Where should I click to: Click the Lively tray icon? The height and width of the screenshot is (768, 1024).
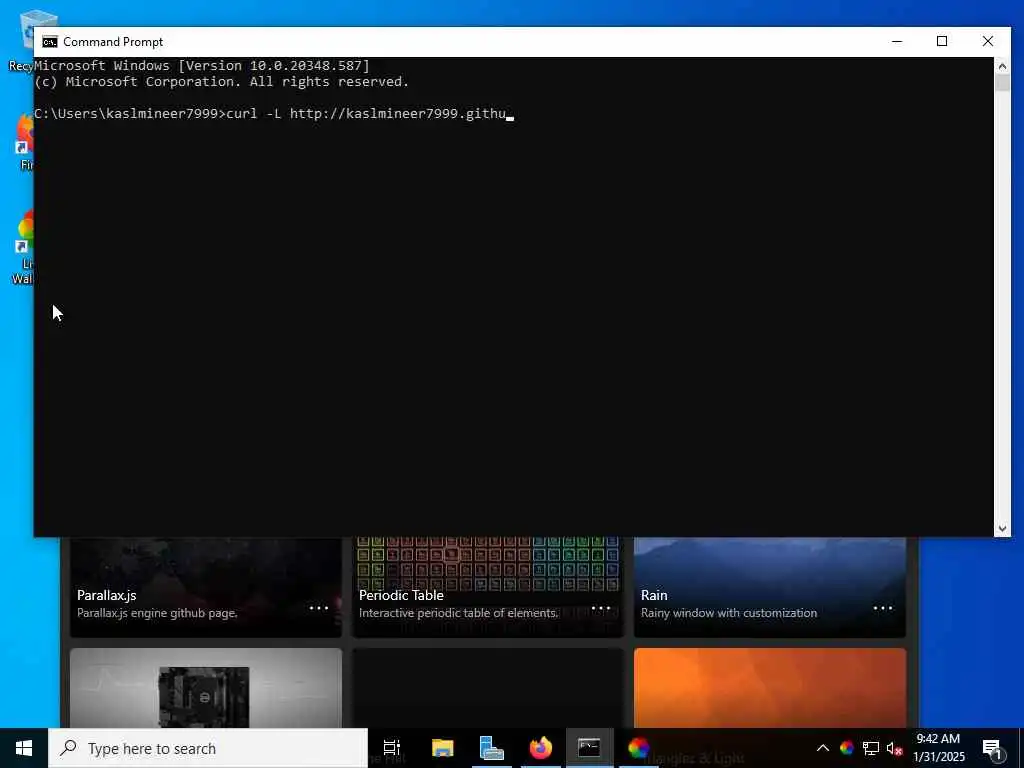click(x=846, y=748)
